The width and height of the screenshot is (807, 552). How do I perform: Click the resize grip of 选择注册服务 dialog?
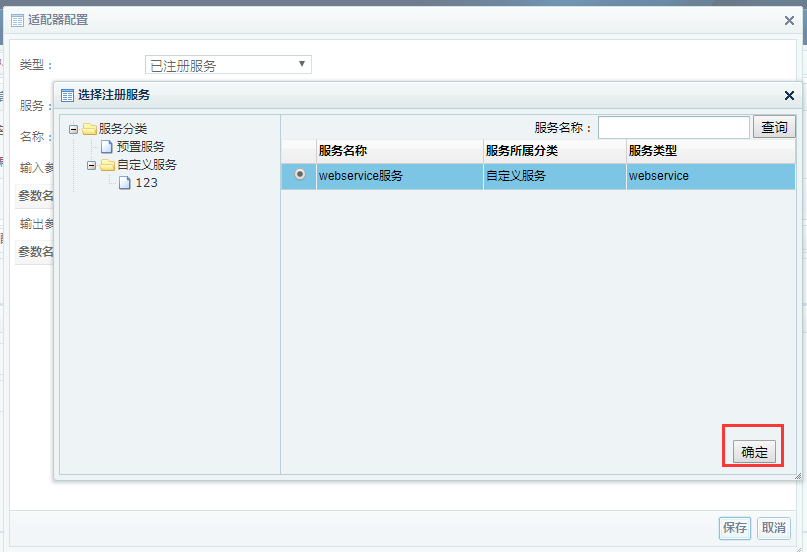[798, 476]
